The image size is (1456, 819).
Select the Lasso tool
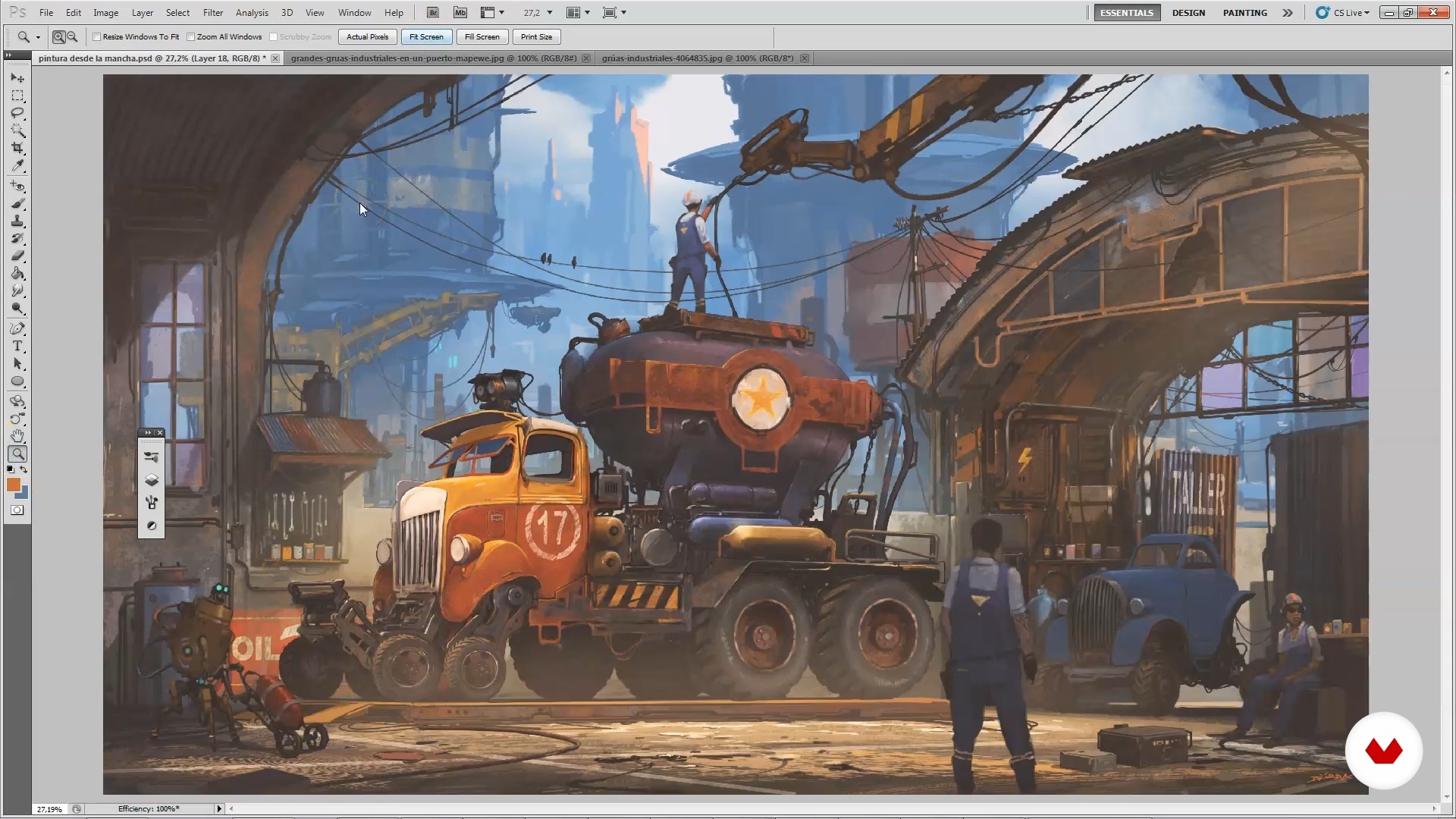point(17,113)
